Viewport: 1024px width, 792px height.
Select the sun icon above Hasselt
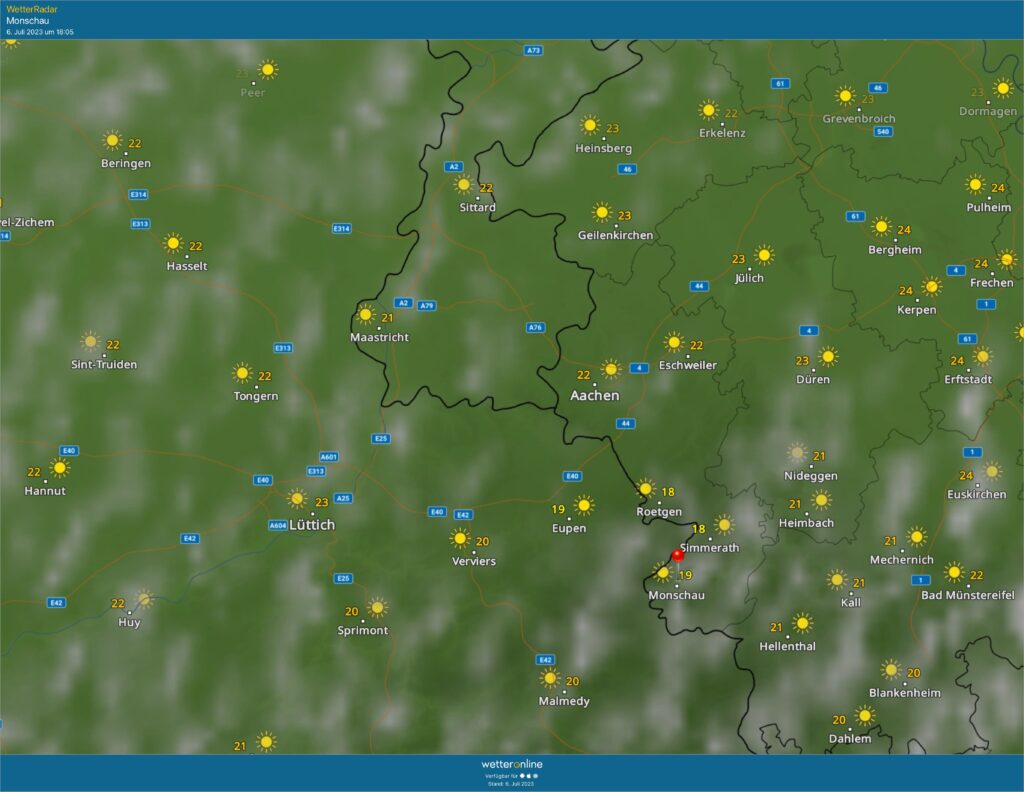click(173, 244)
